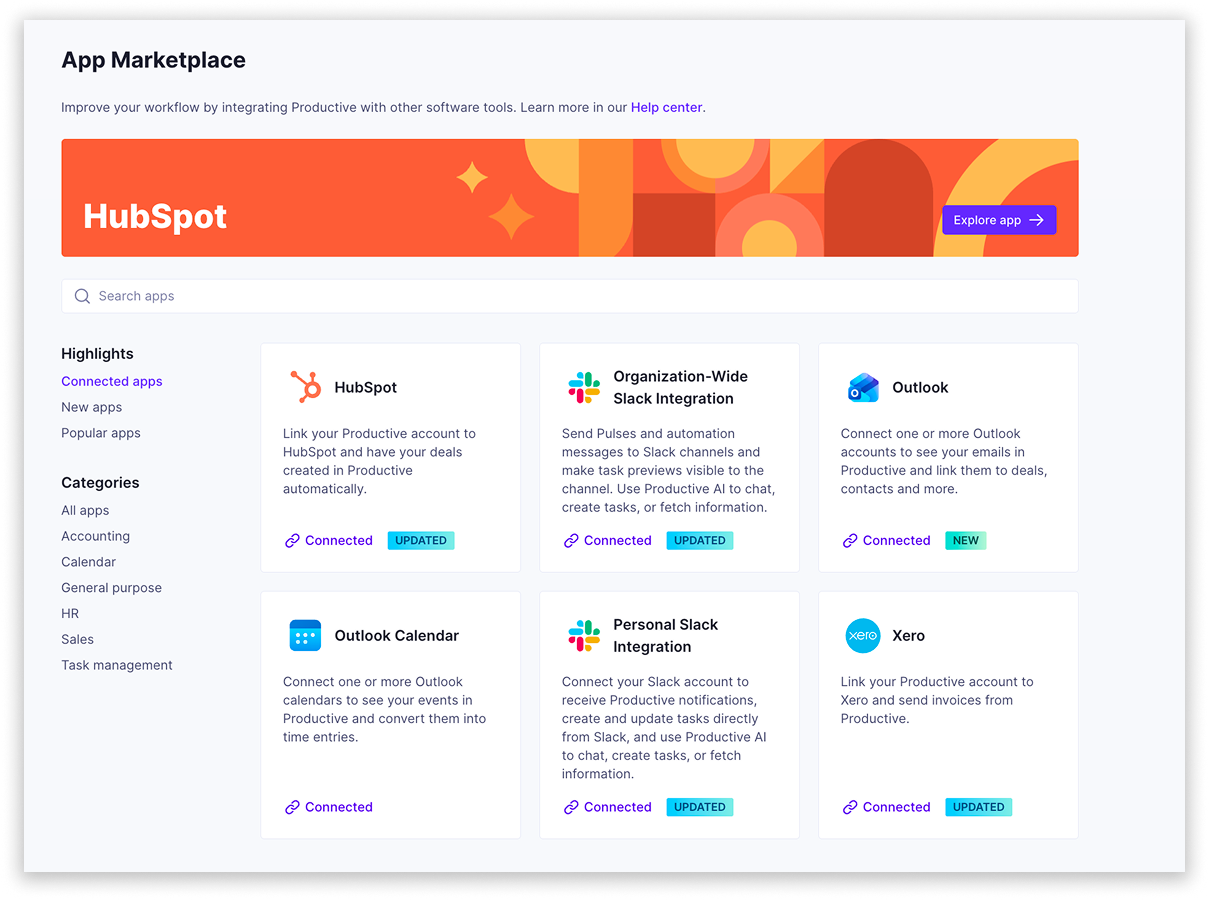The height and width of the screenshot is (900, 1209).
Task: Click Connected text on Xero card
Action: click(x=897, y=807)
